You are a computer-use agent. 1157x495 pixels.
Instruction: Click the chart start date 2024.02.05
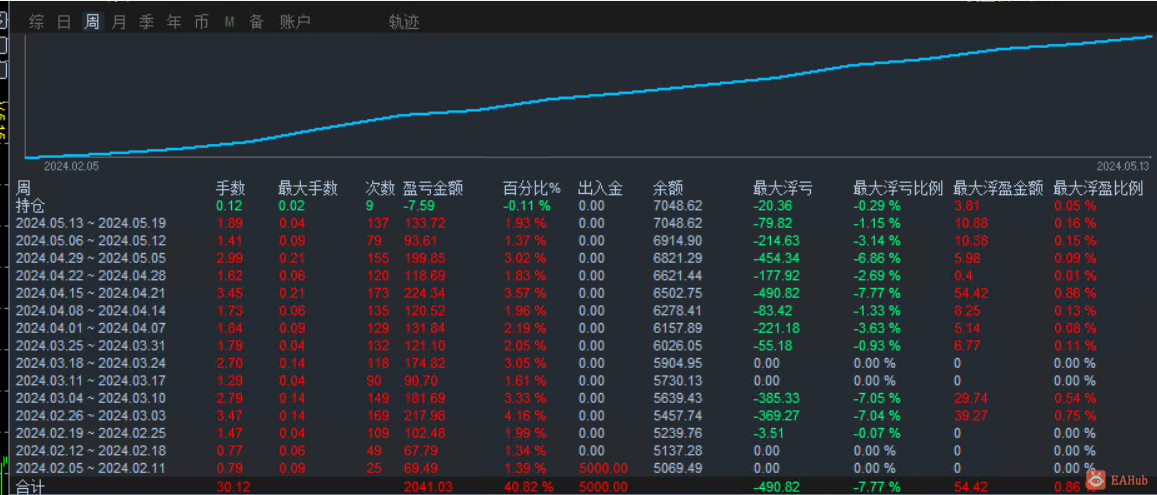click(71, 166)
